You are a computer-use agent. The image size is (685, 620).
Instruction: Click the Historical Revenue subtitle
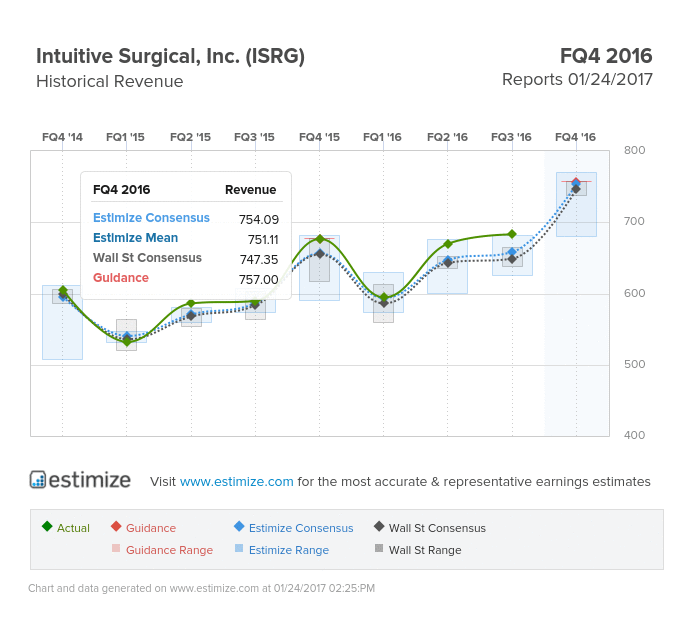tap(110, 81)
